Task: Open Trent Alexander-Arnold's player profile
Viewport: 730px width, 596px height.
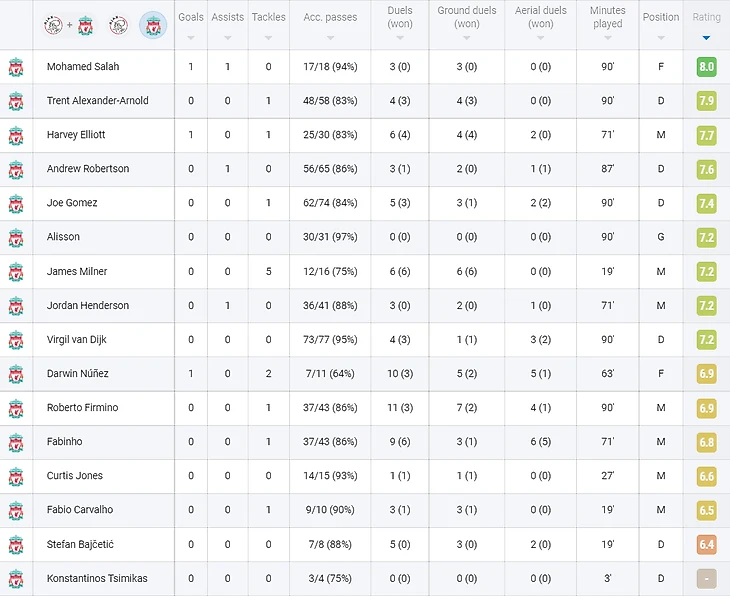Action: tap(97, 101)
